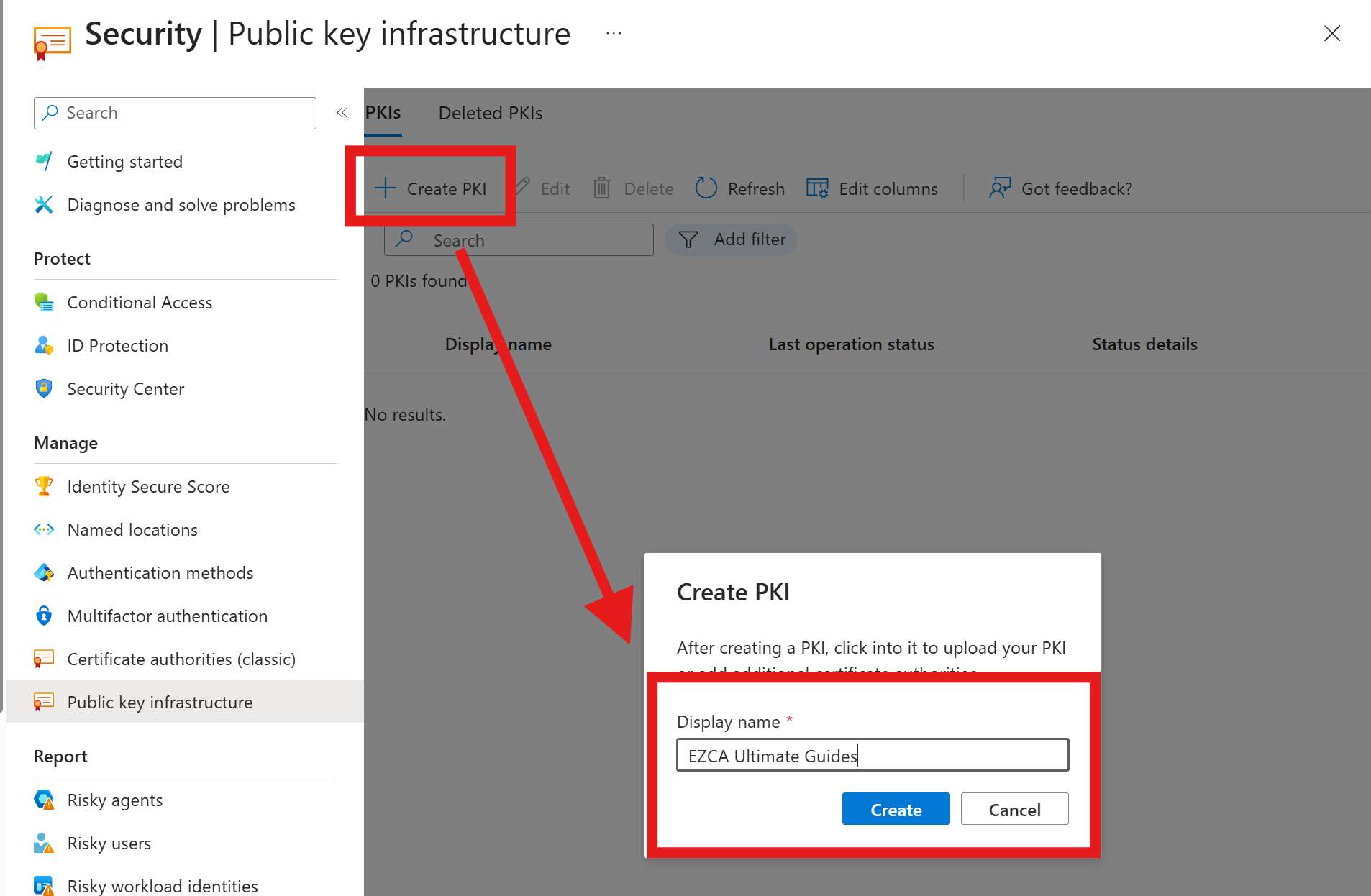Open Named locations icon
This screenshot has height=896, width=1371.
coord(44,529)
